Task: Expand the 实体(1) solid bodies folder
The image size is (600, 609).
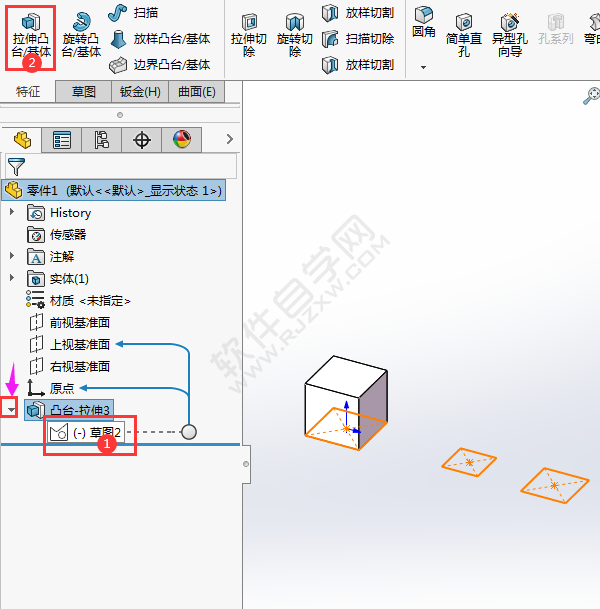Action: click(12, 278)
